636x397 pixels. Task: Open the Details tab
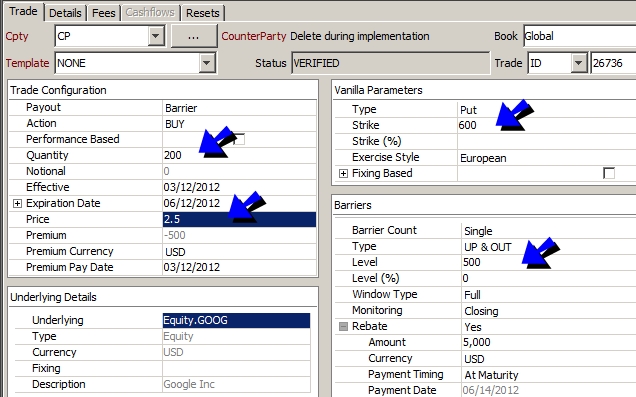click(65, 13)
